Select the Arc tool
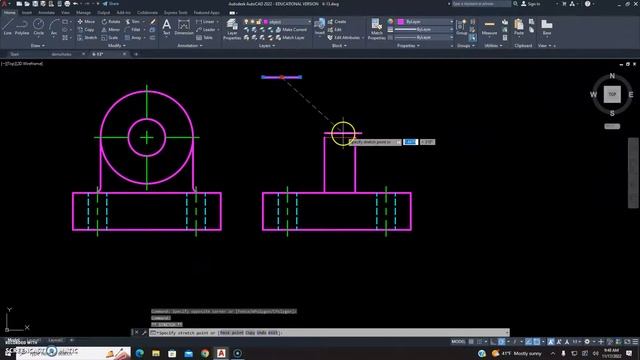Image resolution: width=640 pixels, height=360 pixels. (x=53, y=27)
